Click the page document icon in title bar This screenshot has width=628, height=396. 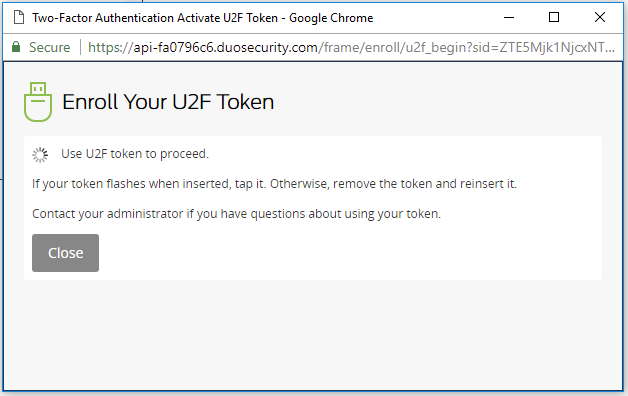[18, 18]
